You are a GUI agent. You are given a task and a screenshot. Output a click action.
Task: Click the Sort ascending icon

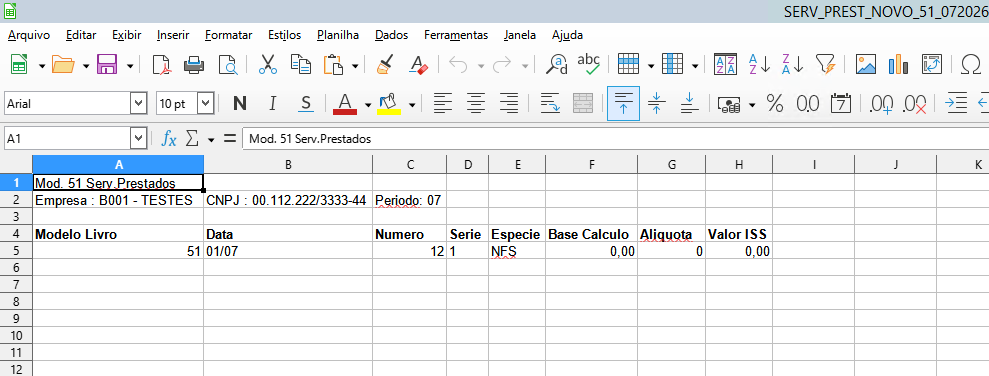(759, 64)
